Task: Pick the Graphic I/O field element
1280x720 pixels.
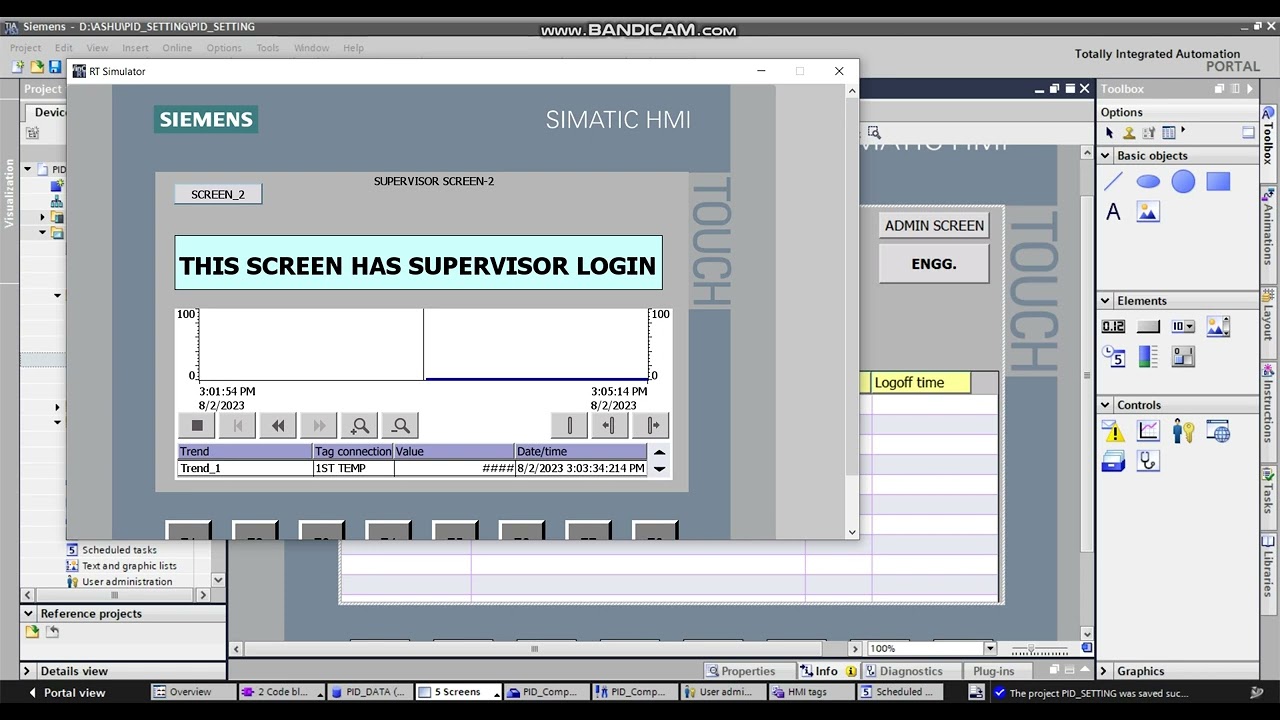Action: pos(1218,326)
